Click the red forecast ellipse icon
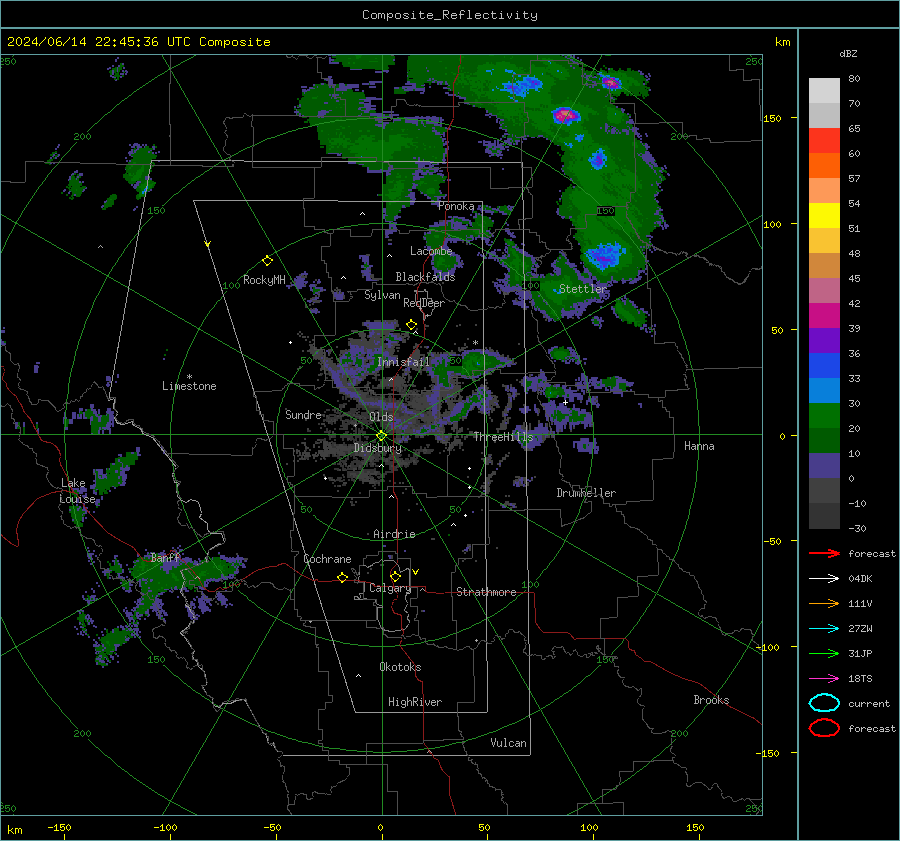900x841 pixels. [x=824, y=728]
